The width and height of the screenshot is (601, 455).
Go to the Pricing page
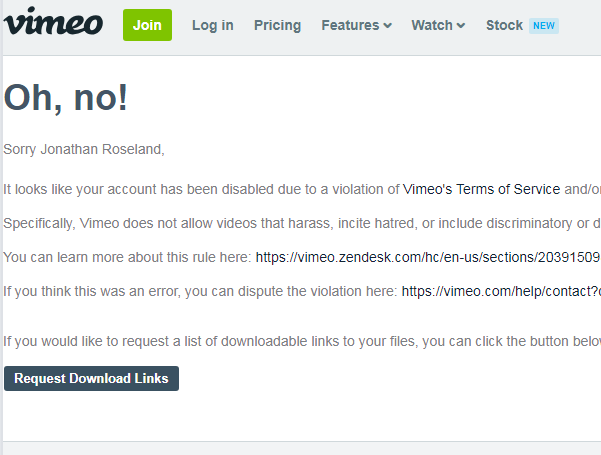(278, 25)
